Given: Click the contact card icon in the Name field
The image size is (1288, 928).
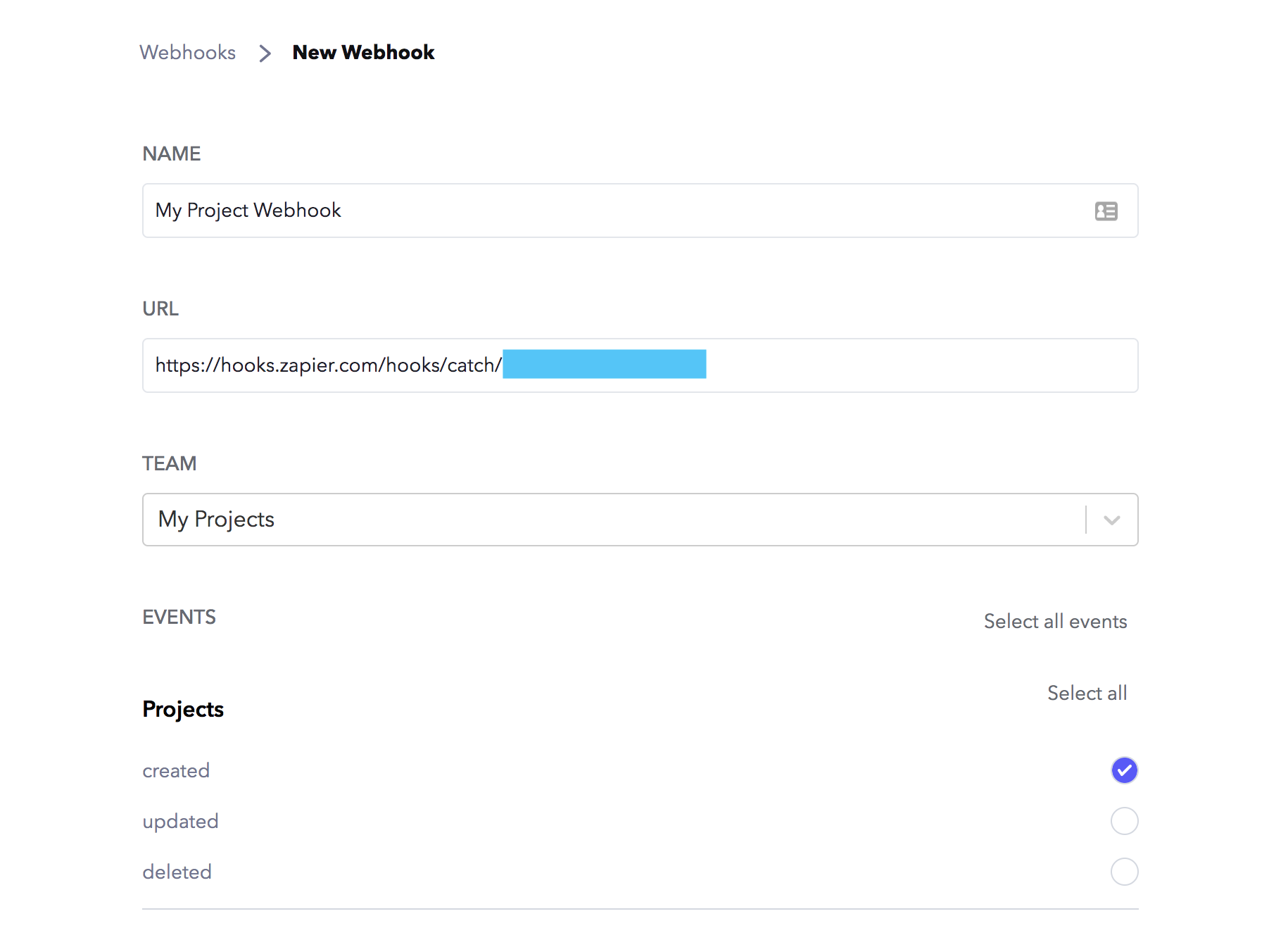Looking at the screenshot, I should pyautogui.click(x=1106, y=211).
